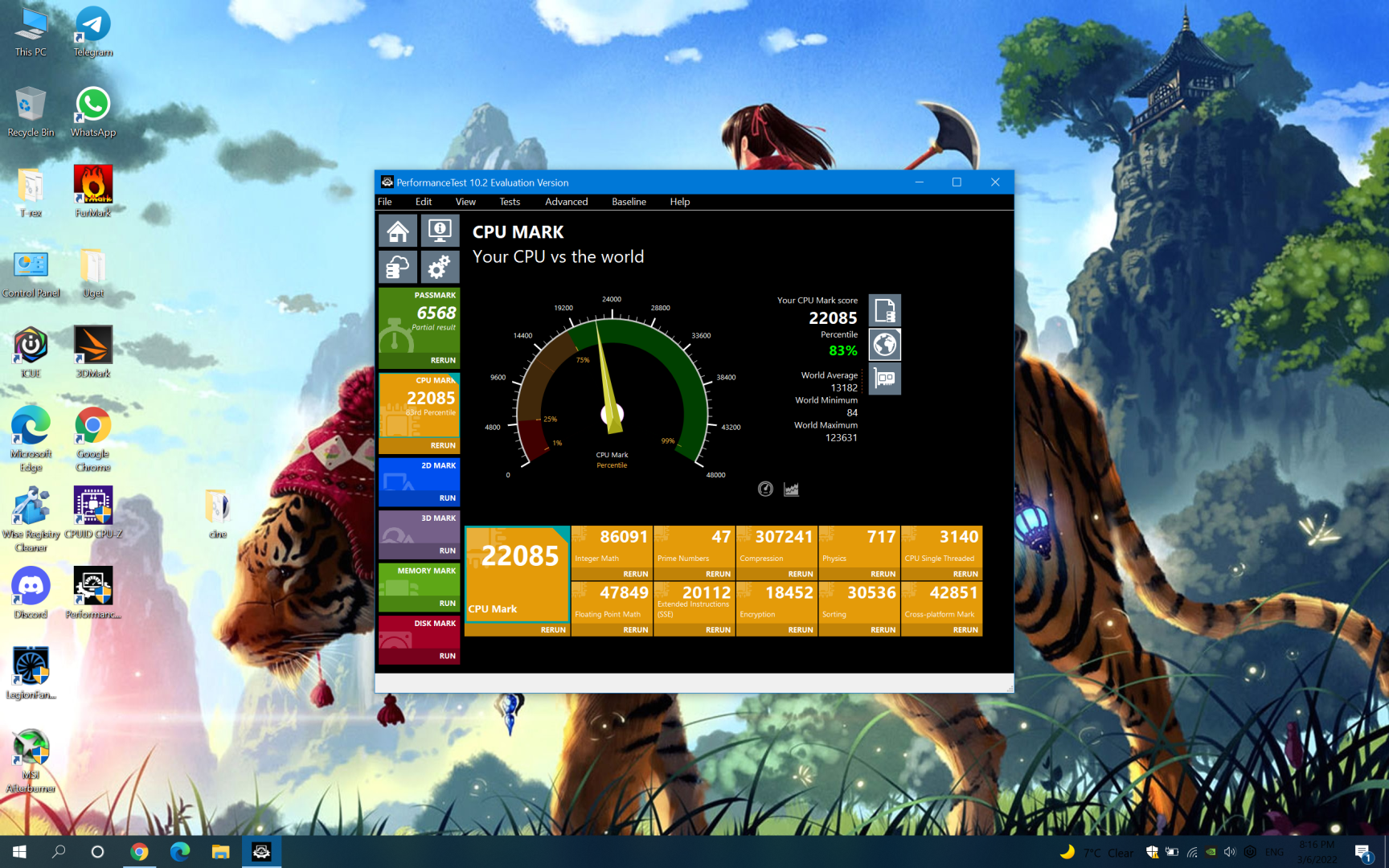Select the Telegram desktop shortcut
This screenshot has height=868, width=1389.
[93, 32]
